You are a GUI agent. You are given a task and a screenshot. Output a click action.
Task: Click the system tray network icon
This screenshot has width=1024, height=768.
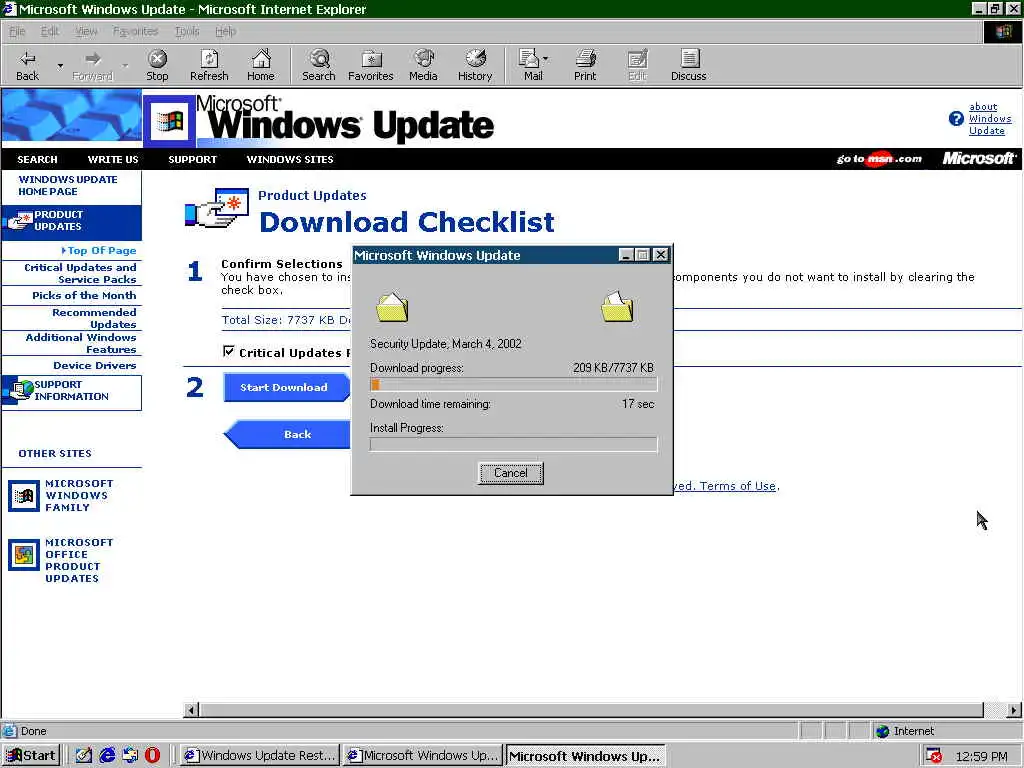pyautogui.click(x=934, y=756)
